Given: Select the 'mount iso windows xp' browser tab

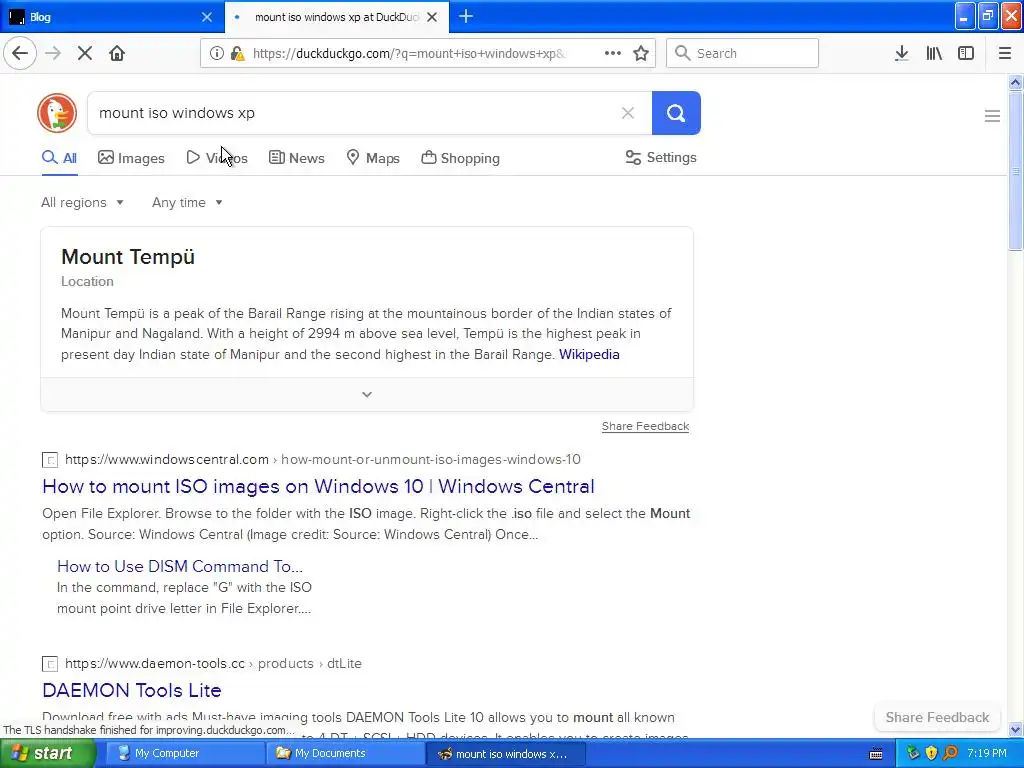Looking at the screenshot, I should coord(336,17).
